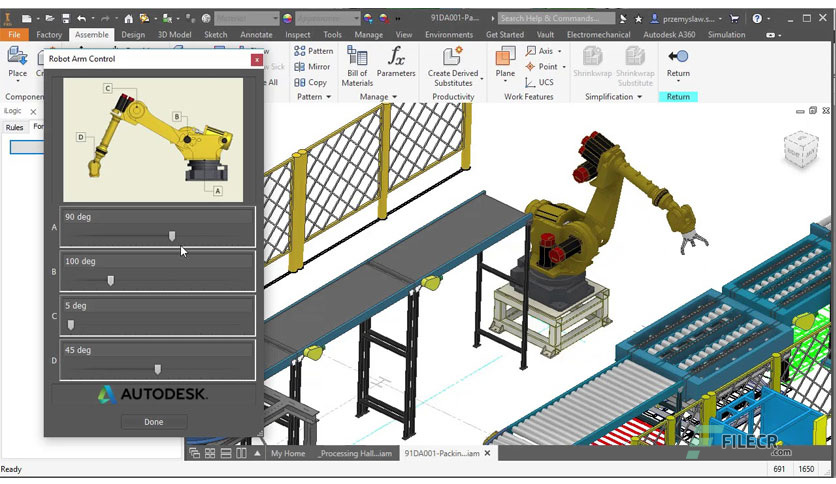Click the cascade windows icon
This screenshot has height=484, width=836.
coord(194,453)
